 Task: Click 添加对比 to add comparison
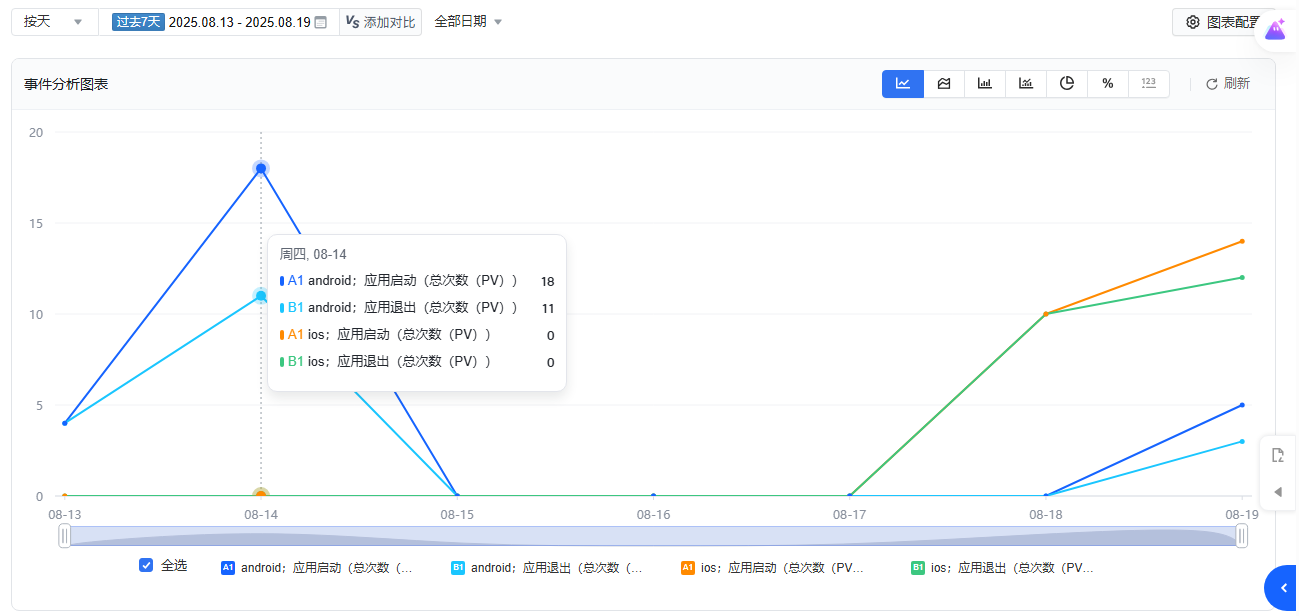pos(381,22)
